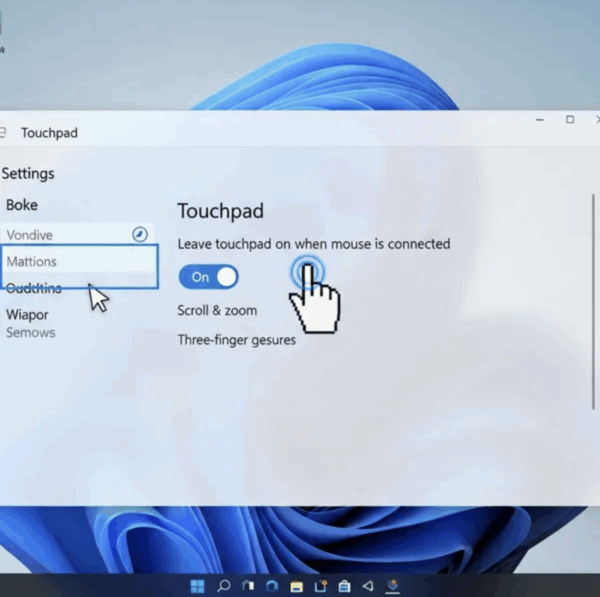Open the Windows Start menu
The width and height of the screenshot is (600, 597).
197,586
